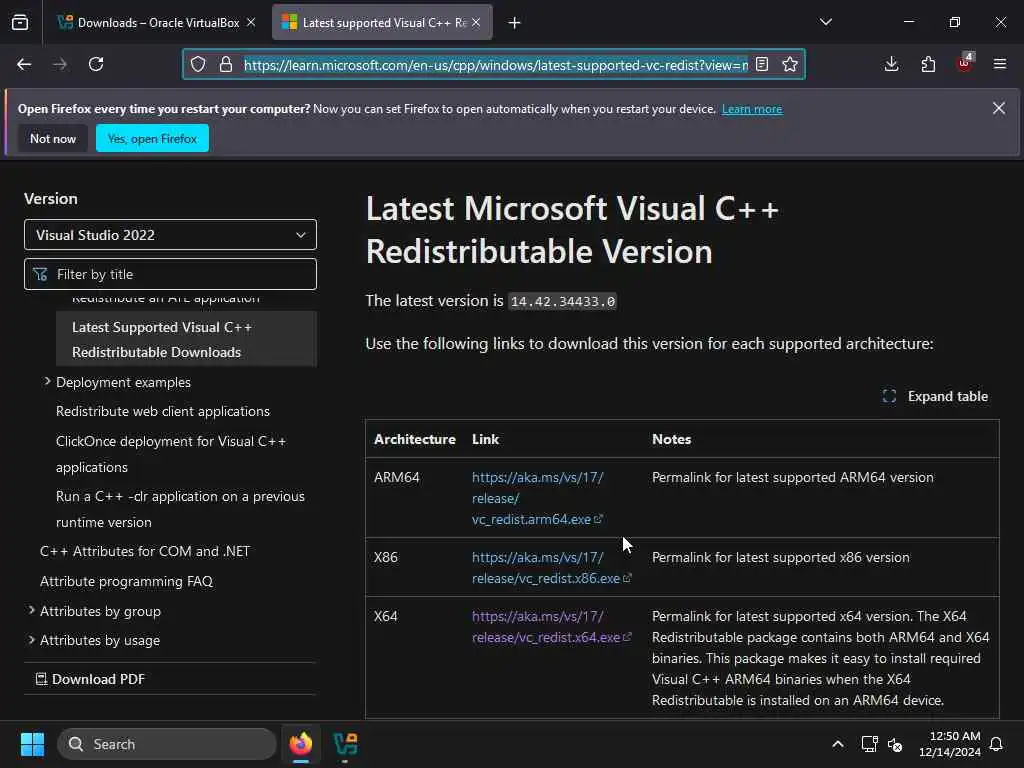Open extensions puzzle icon
The image size is (1024, 768).
[x=928, y=64]
